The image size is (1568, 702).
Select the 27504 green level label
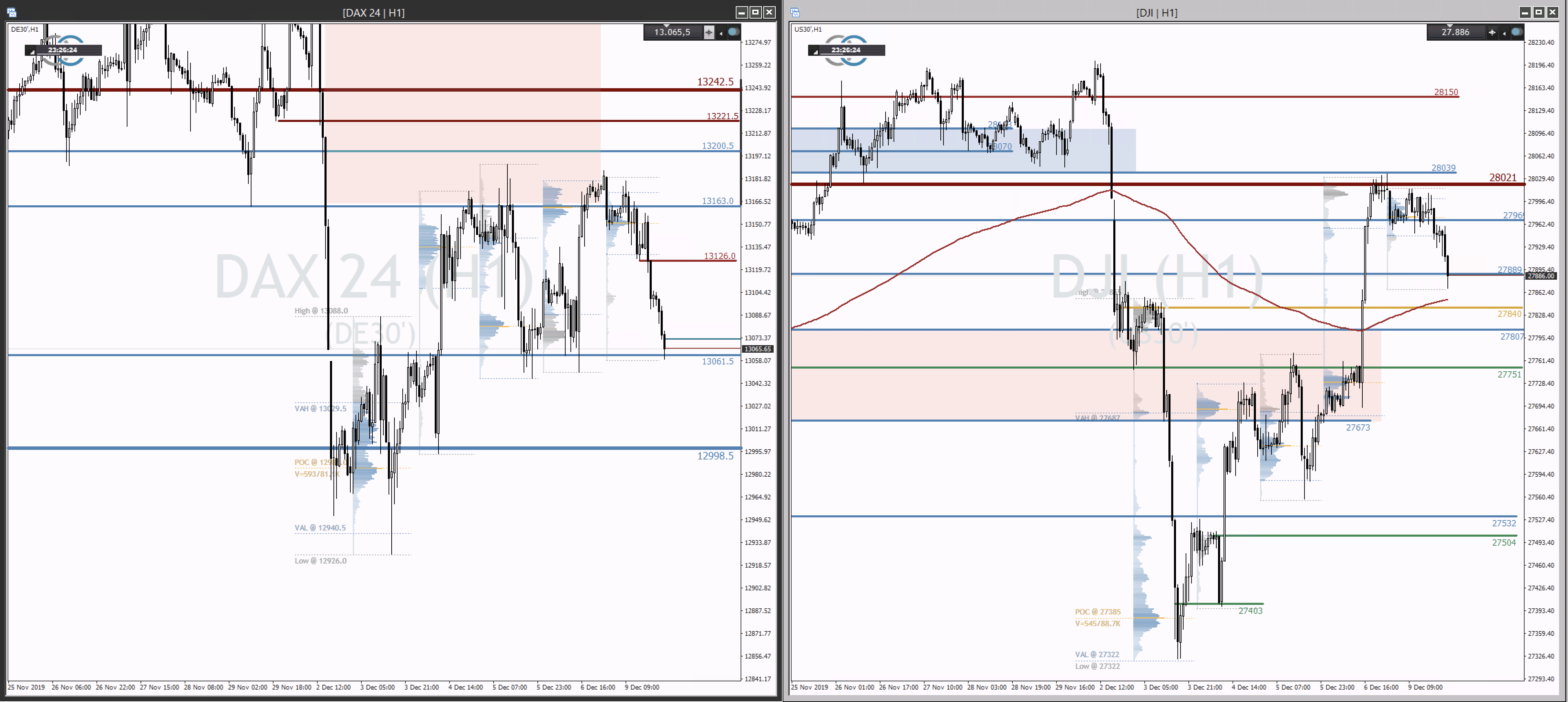(1504, 543)
